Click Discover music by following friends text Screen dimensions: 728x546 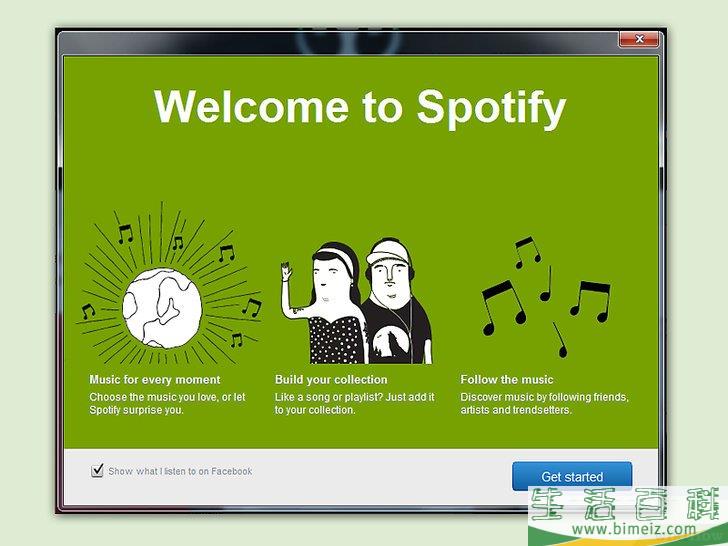pos(544,397)
